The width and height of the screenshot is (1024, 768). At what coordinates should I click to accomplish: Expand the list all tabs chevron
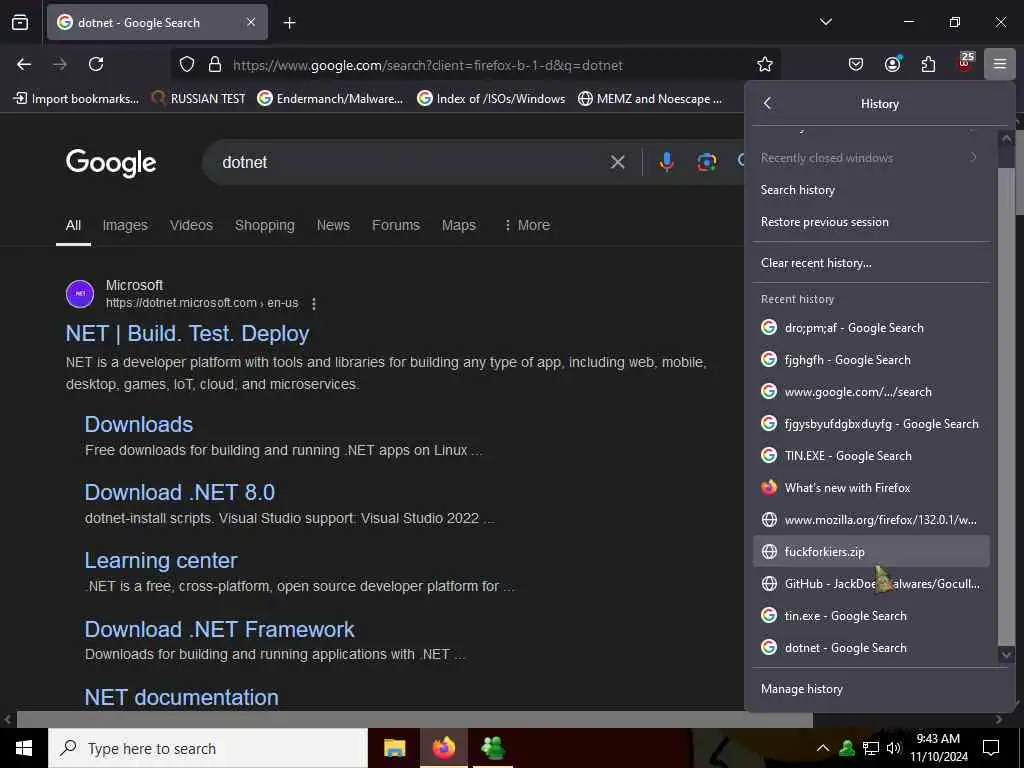(x=825, y=22)
